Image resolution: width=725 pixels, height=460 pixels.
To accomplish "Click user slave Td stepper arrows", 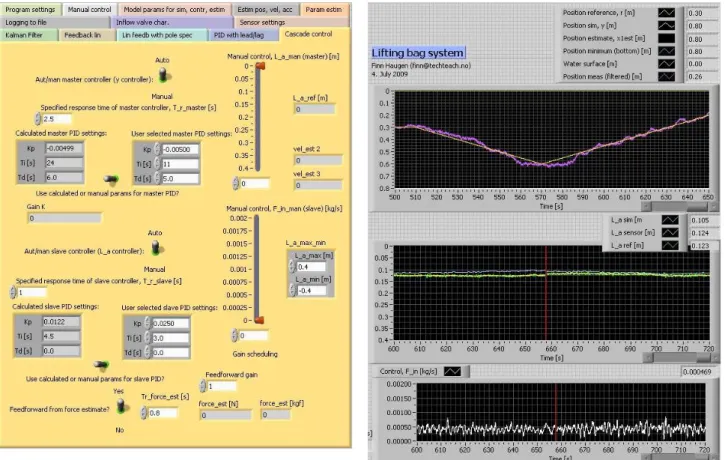I will coord(147,352).
